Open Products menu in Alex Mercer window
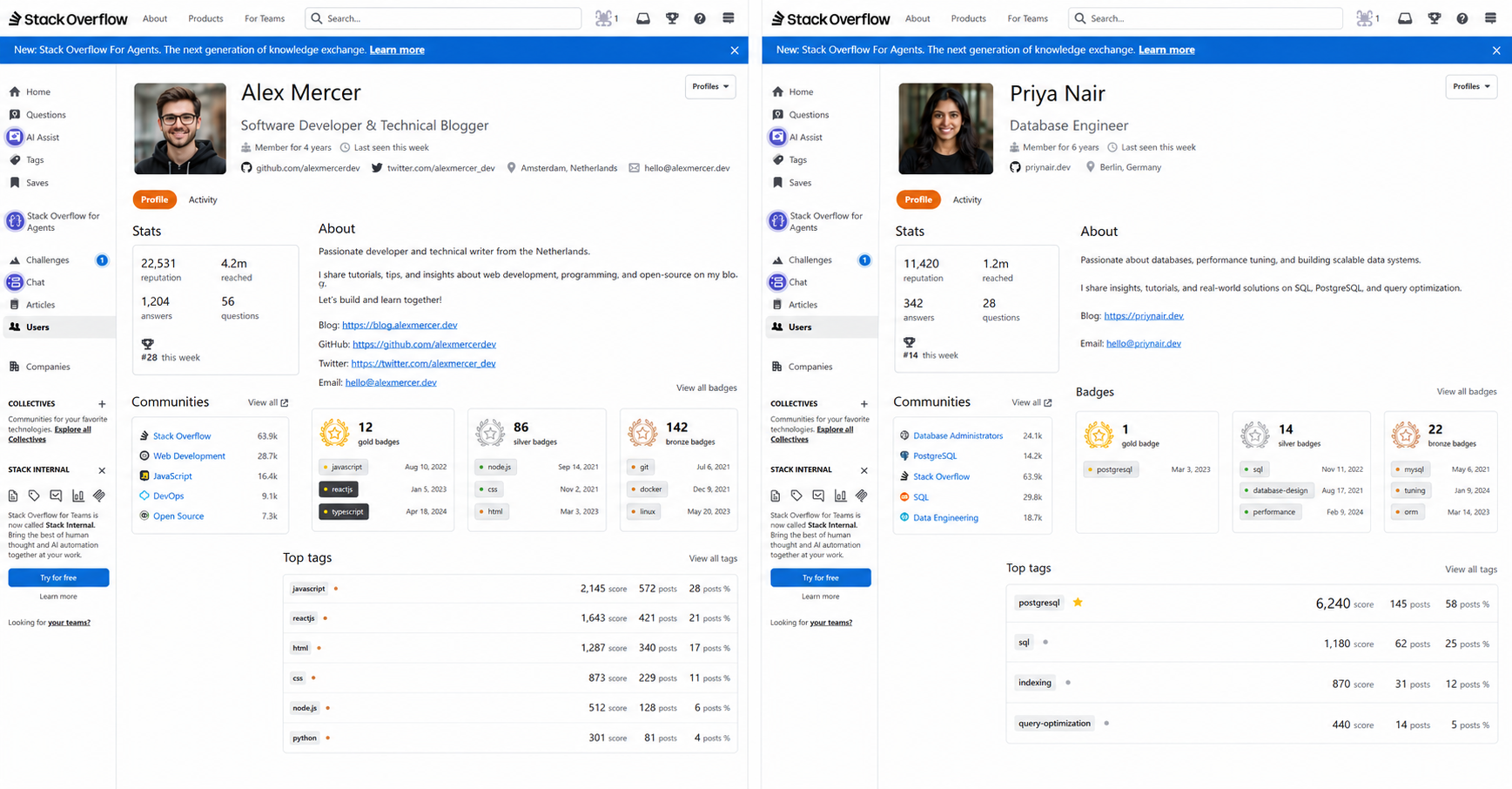This screenshot has width=1512, height=789. pos(205,18)
